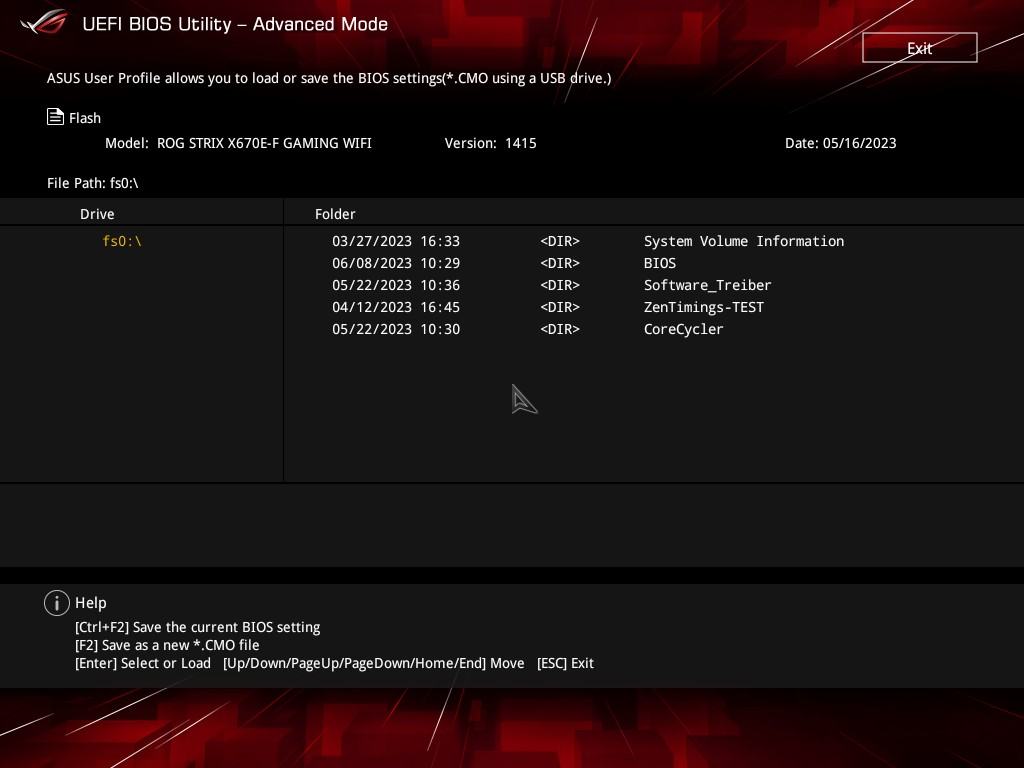The image size is (1024, 768).
Task: Click the UEFI BIOS Utility title
Action: [x=235, y=24]
